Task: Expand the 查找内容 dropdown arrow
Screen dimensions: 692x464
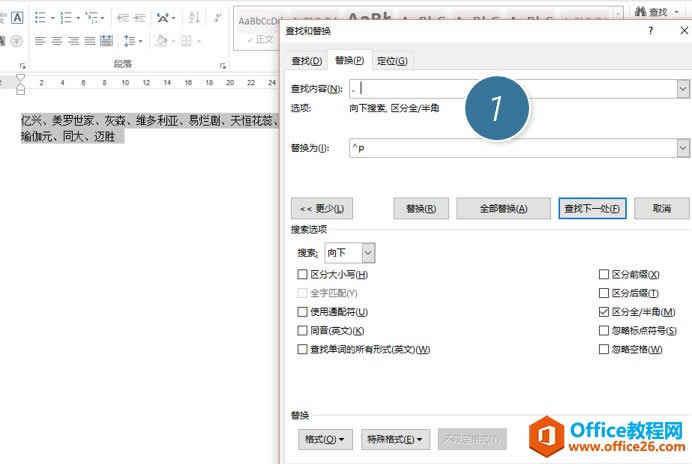Action: [683, 88]
